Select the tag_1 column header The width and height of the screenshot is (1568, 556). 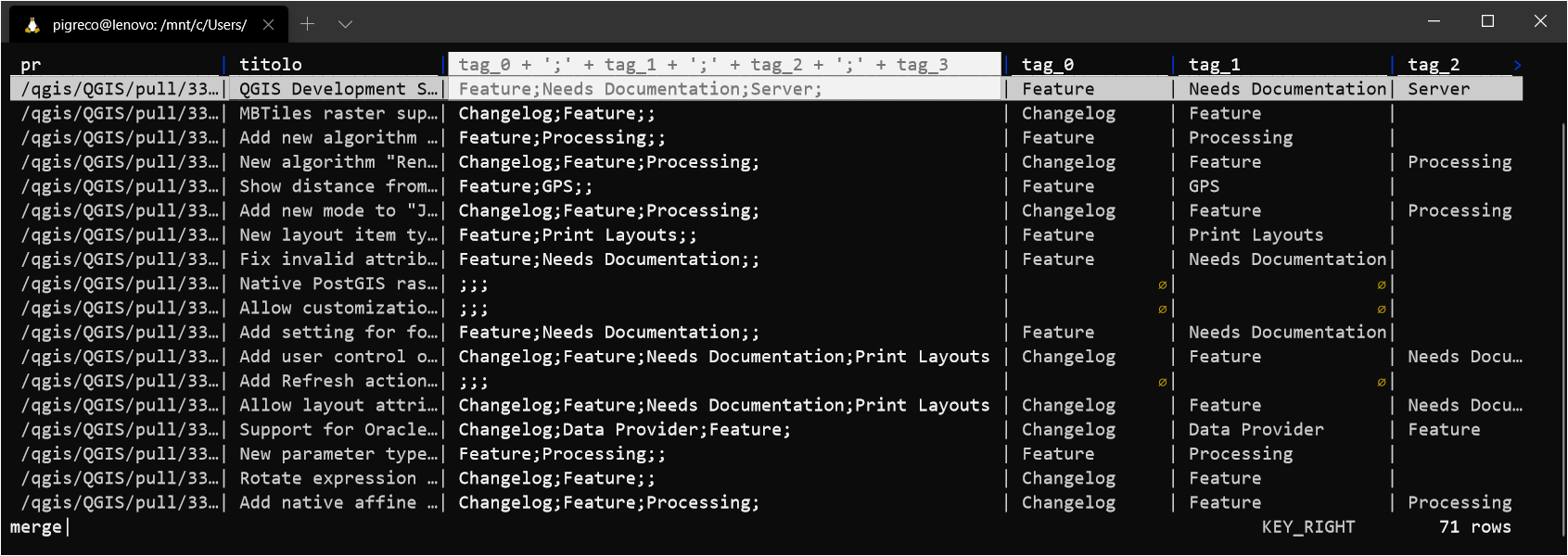point(1214,65)
